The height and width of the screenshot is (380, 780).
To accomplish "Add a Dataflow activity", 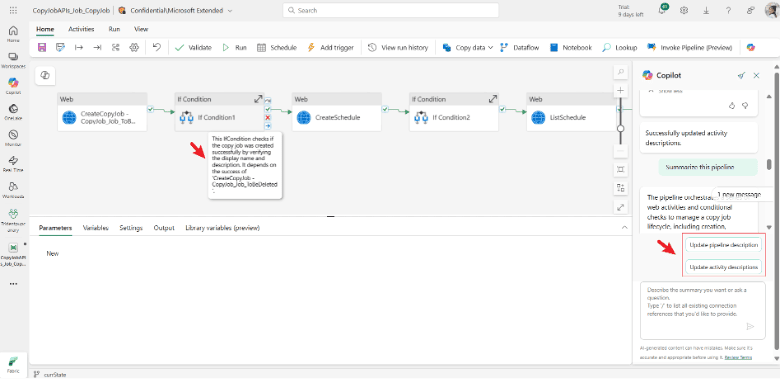I will pyautogui.click(x=519, y=48).
